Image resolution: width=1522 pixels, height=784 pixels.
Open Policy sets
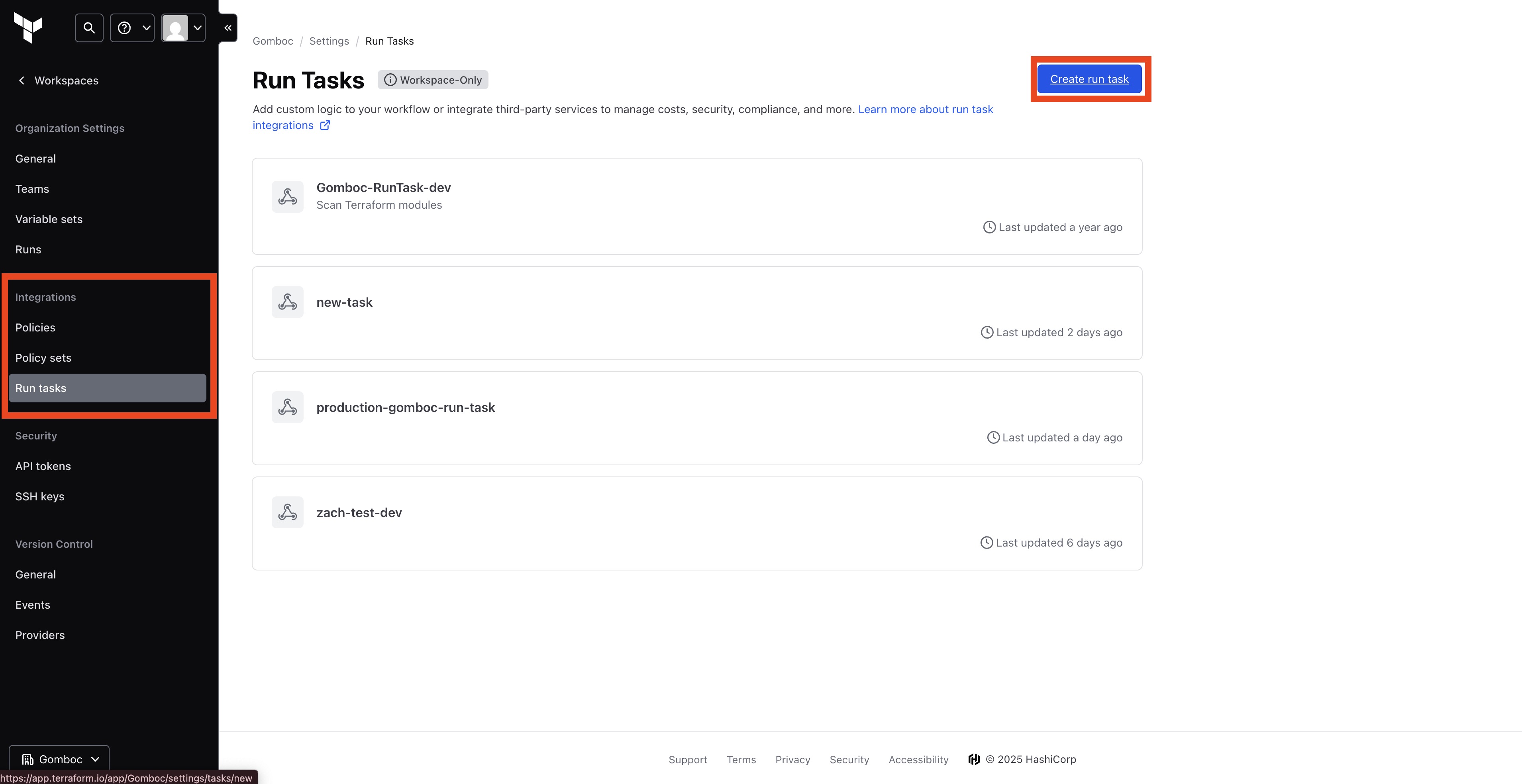coord(43,357)
